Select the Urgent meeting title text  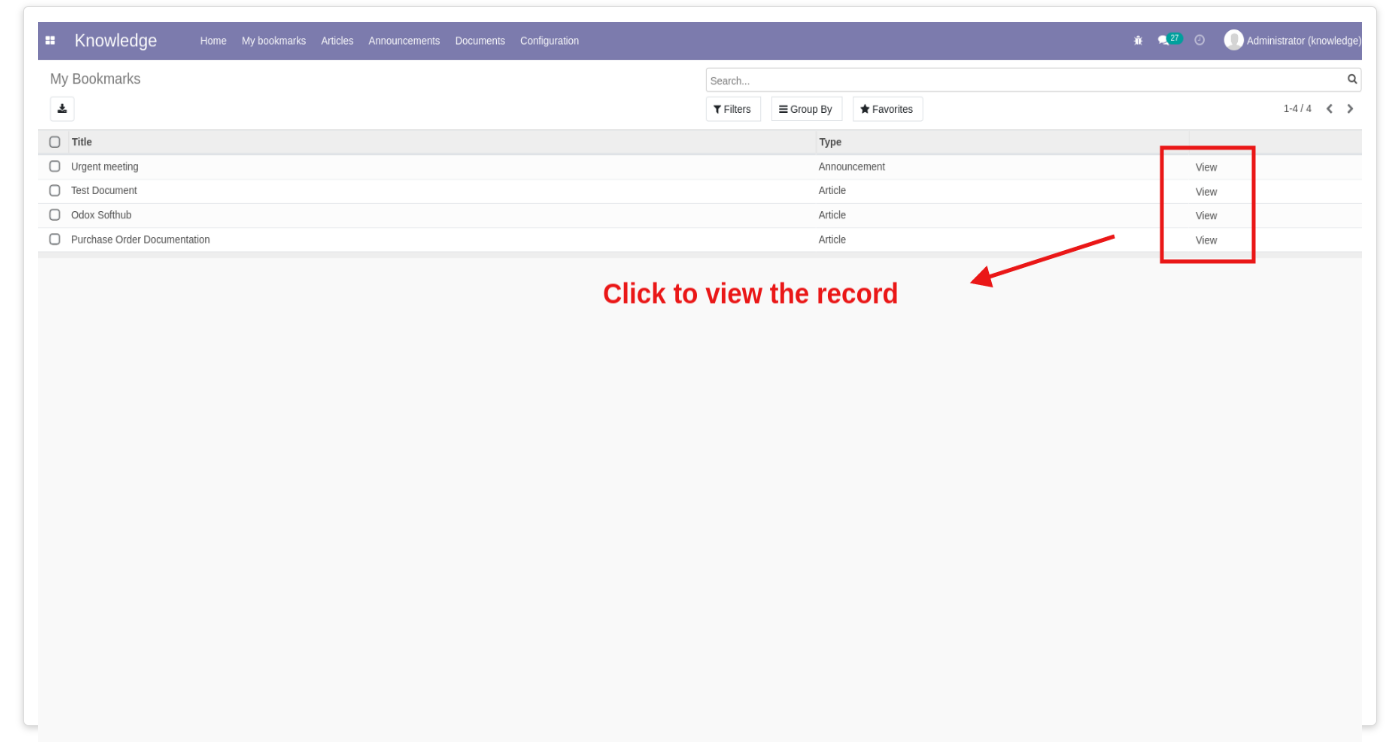click(105, 167)
